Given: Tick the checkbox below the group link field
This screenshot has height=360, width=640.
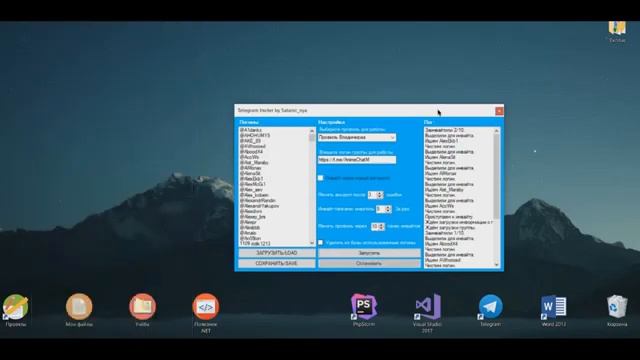Looking at the screenshot, I should [320, 178].
